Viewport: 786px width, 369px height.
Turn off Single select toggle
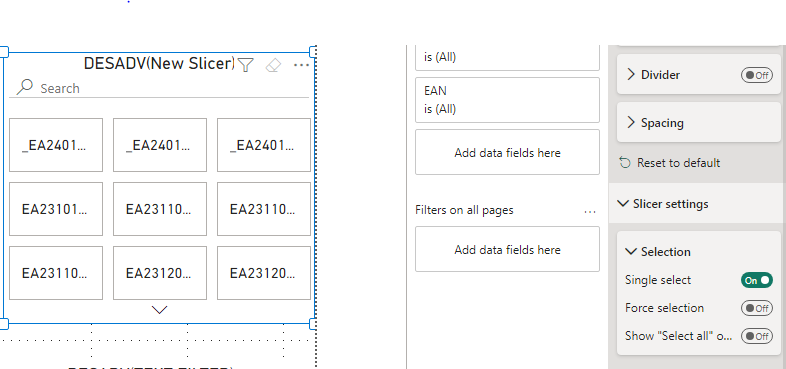tap(757, 280)
